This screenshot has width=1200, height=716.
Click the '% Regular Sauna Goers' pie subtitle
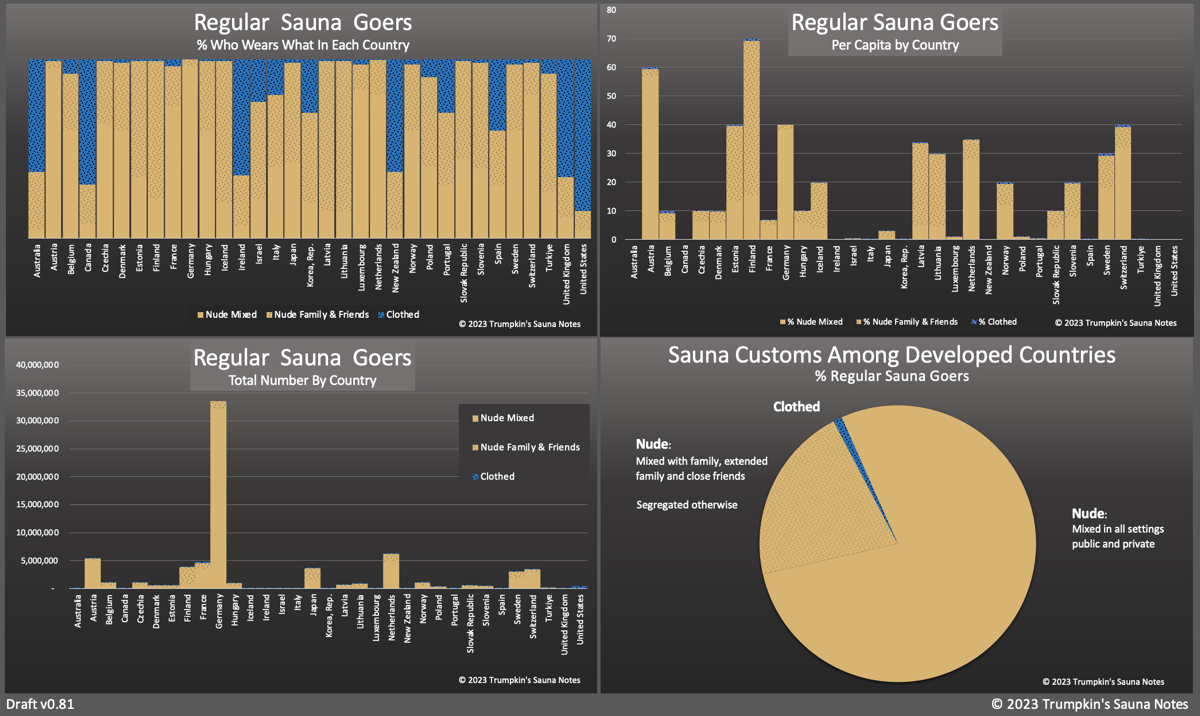(892, 376)
